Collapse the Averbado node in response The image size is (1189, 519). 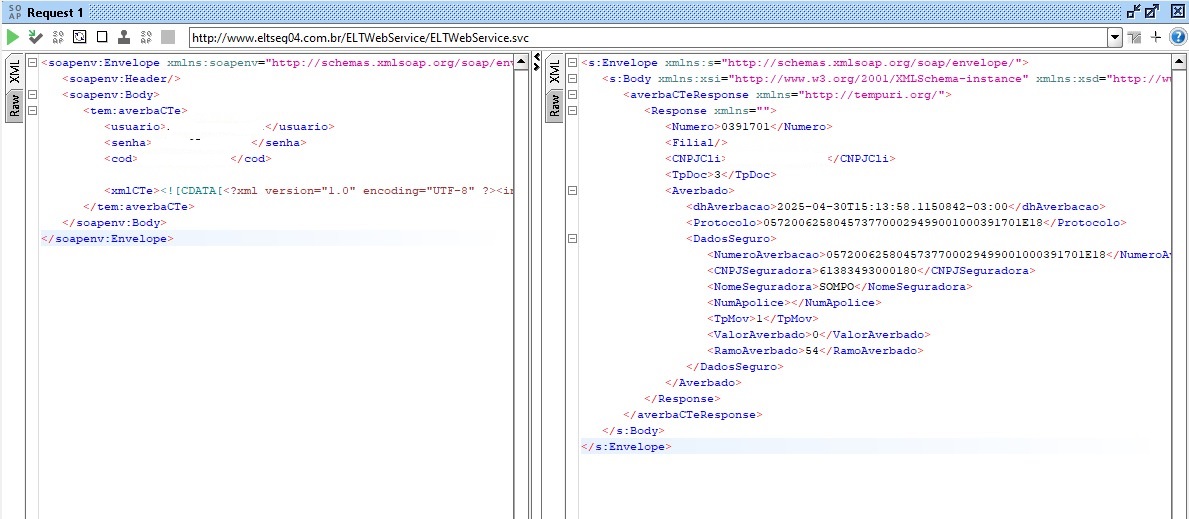pyautogui.click(x=572, y=191)
